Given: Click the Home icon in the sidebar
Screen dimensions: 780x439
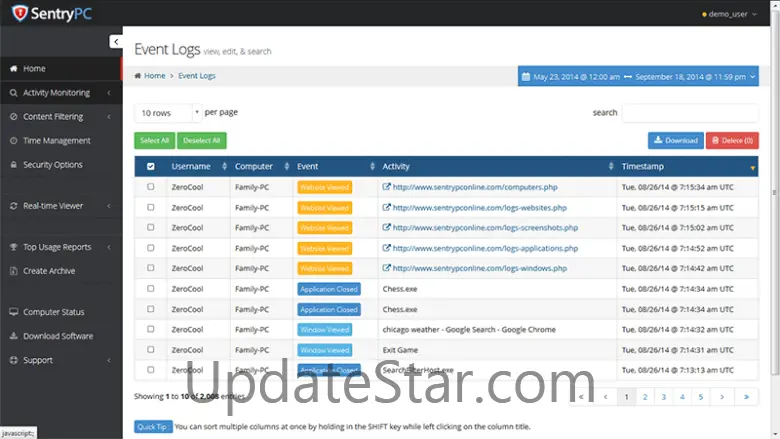Looking at the screenshot, I should click(13, 69).
